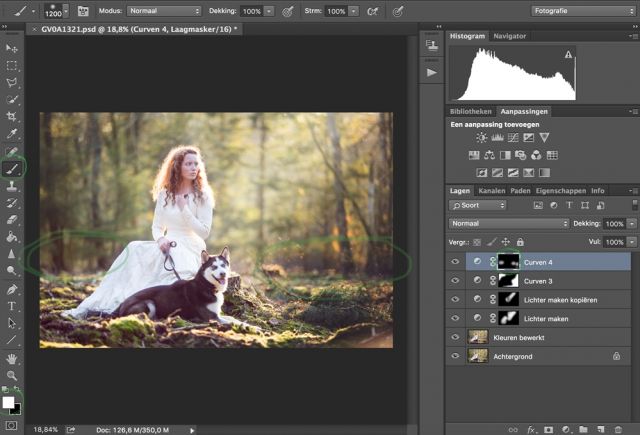The image size is (640, 435).
Task: Toggle lock all for layer
Action: 520,242
